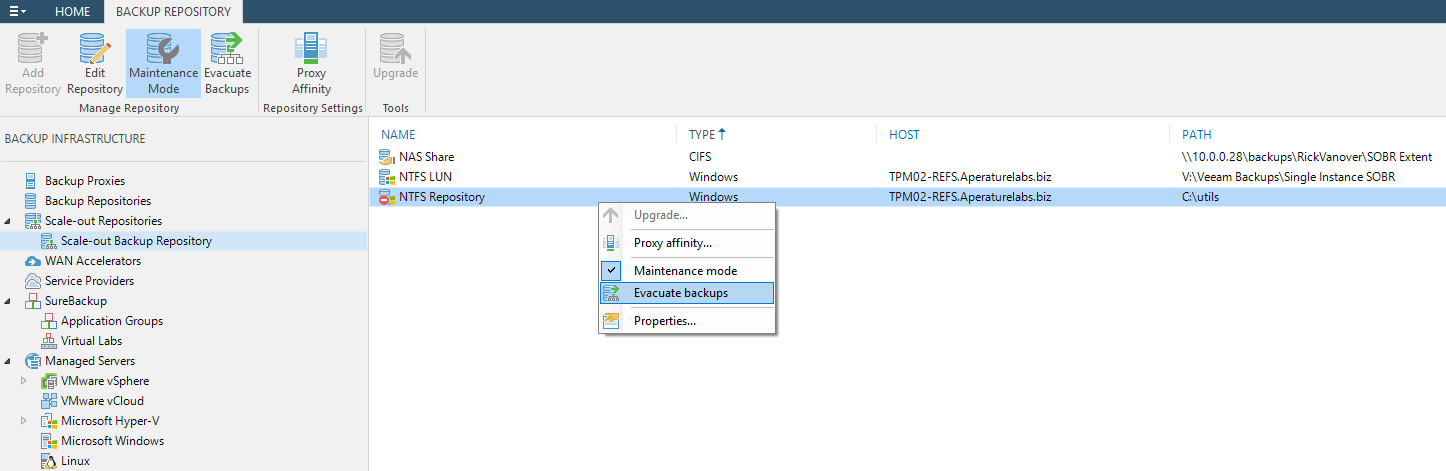Expand the VMware vSphere tree node
Image resolution: width=1446 pixels, height=471 pixels.
[25, 381]
